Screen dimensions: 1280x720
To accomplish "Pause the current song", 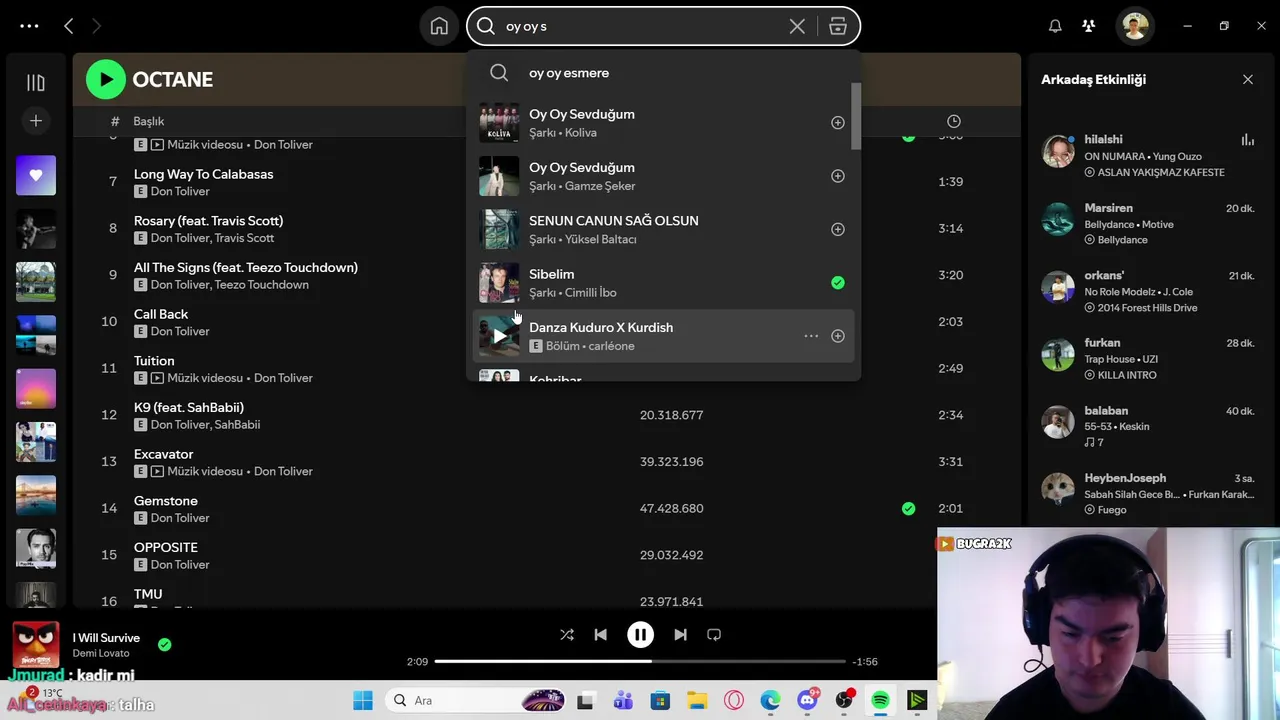I will [x=640, y=635].
